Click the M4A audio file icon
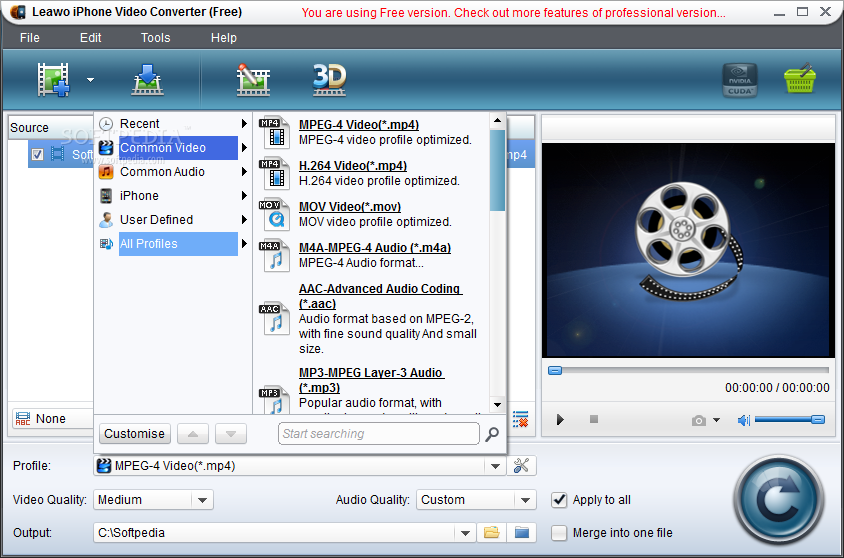Viewport: 844px width, 558px height. click(x=275, y=256)
